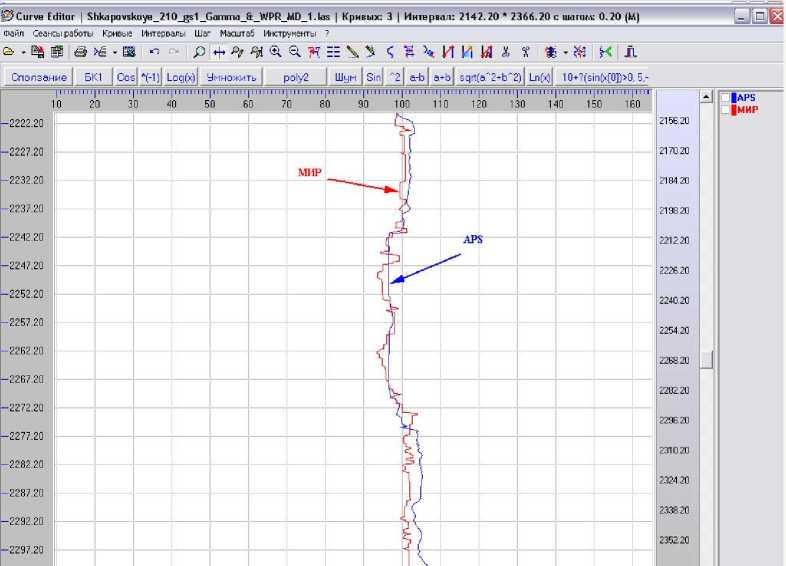Apply the Log(x) function button
The width and height of the screenshot is (786, 566).
click(x=181, y=77)
